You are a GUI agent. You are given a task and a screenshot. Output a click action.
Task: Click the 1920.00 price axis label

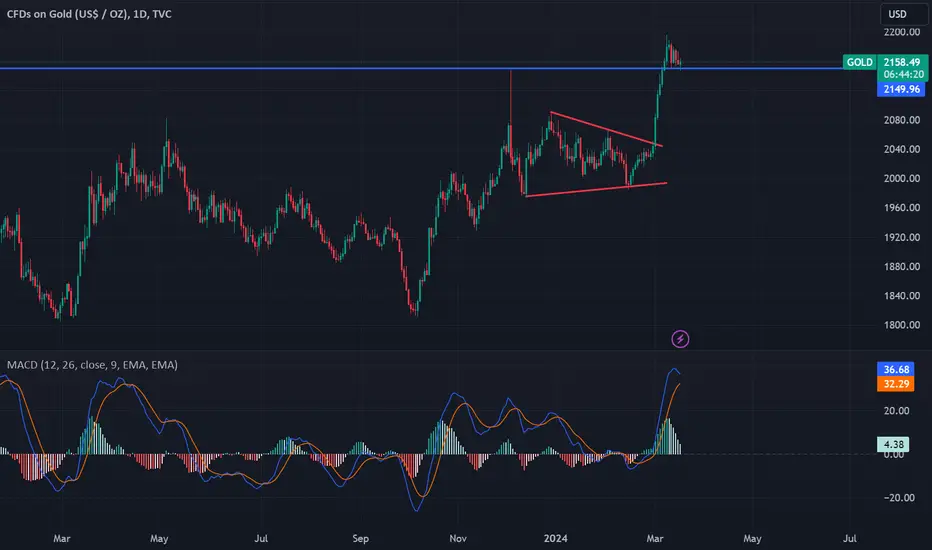[902, 237]
